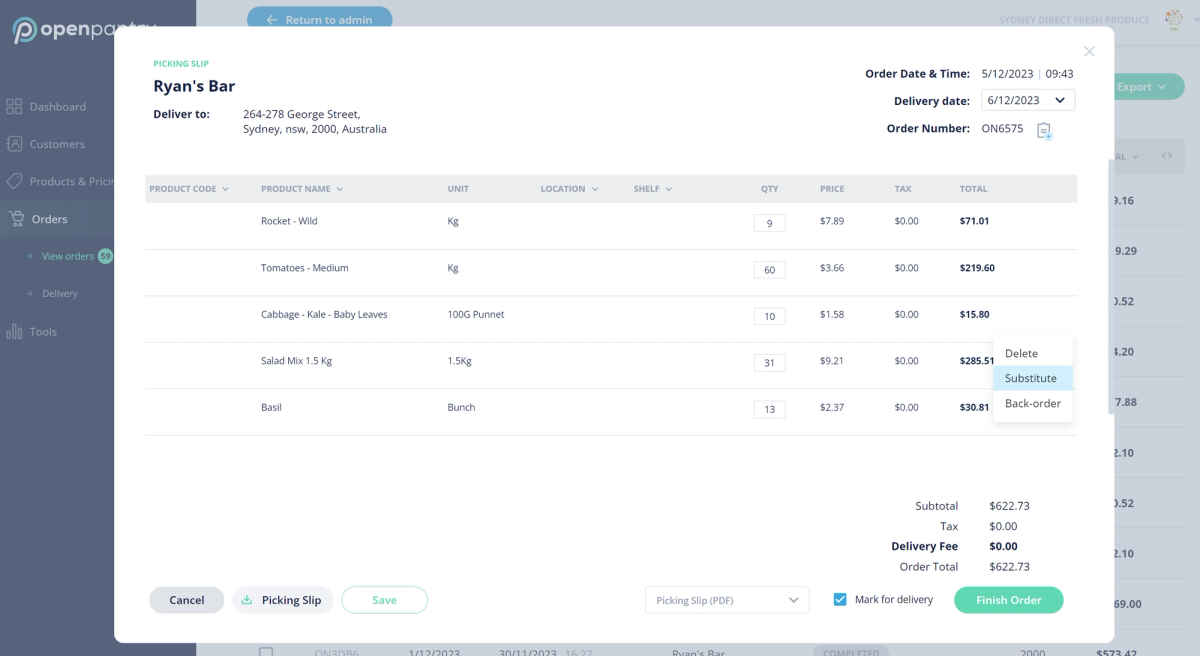Viewport: 1200px width, 656px height.
Task: Open Delivery in sidebar
Action: point(60,294)
